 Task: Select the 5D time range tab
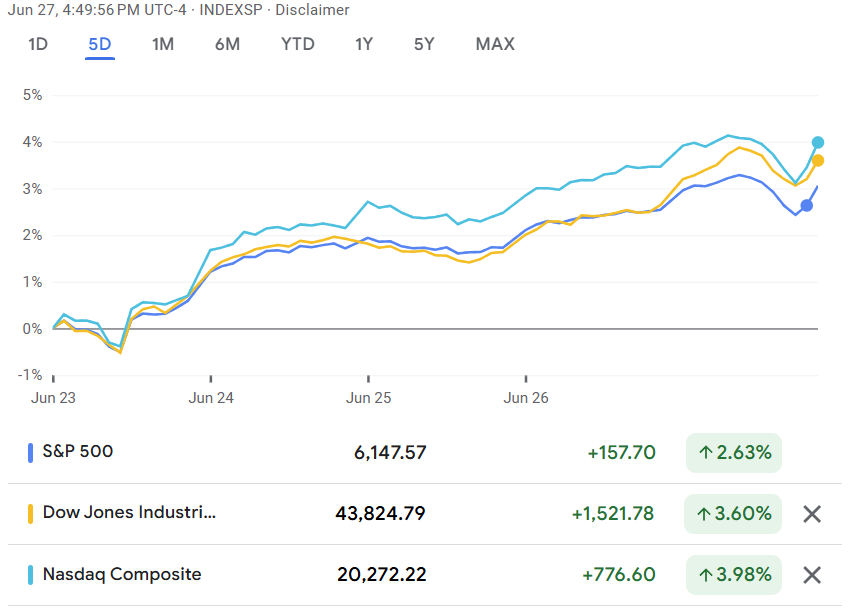(x=100, y=44)
